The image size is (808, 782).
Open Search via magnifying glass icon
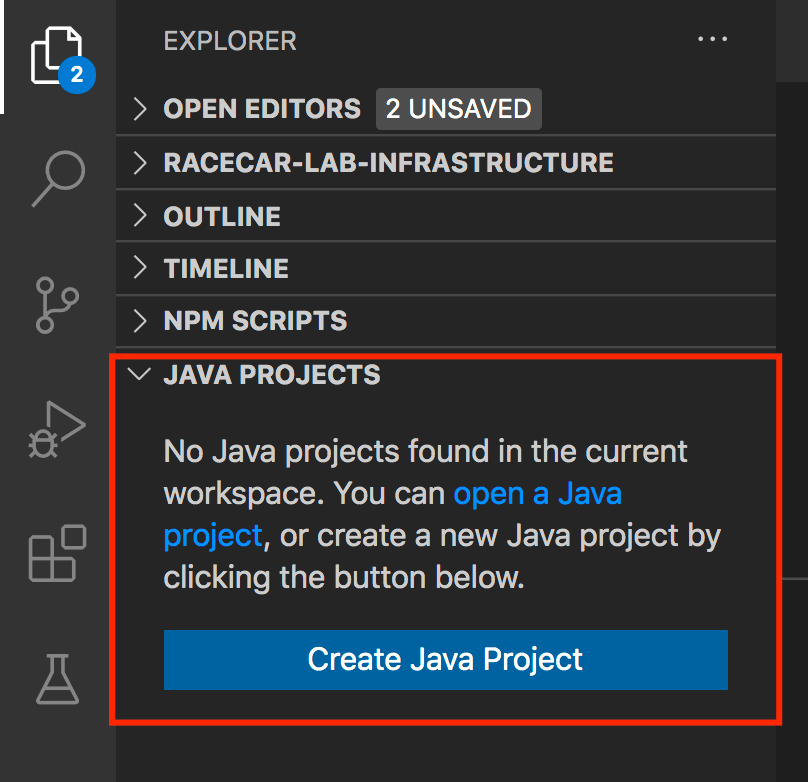coord(58,179)
